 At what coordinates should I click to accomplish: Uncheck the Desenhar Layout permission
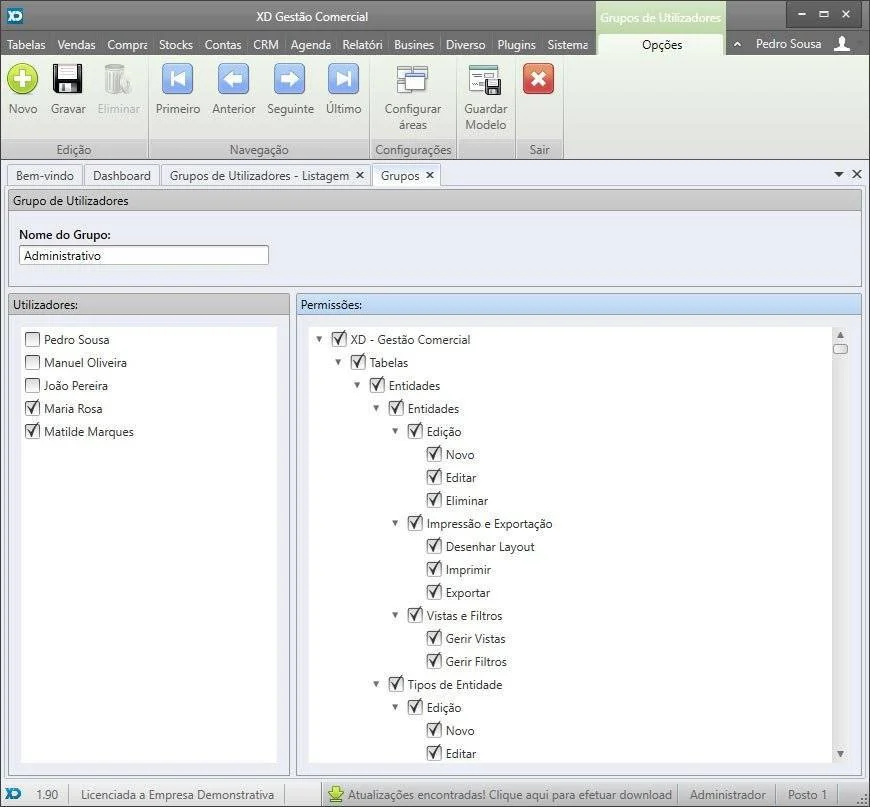pos(434,546)
